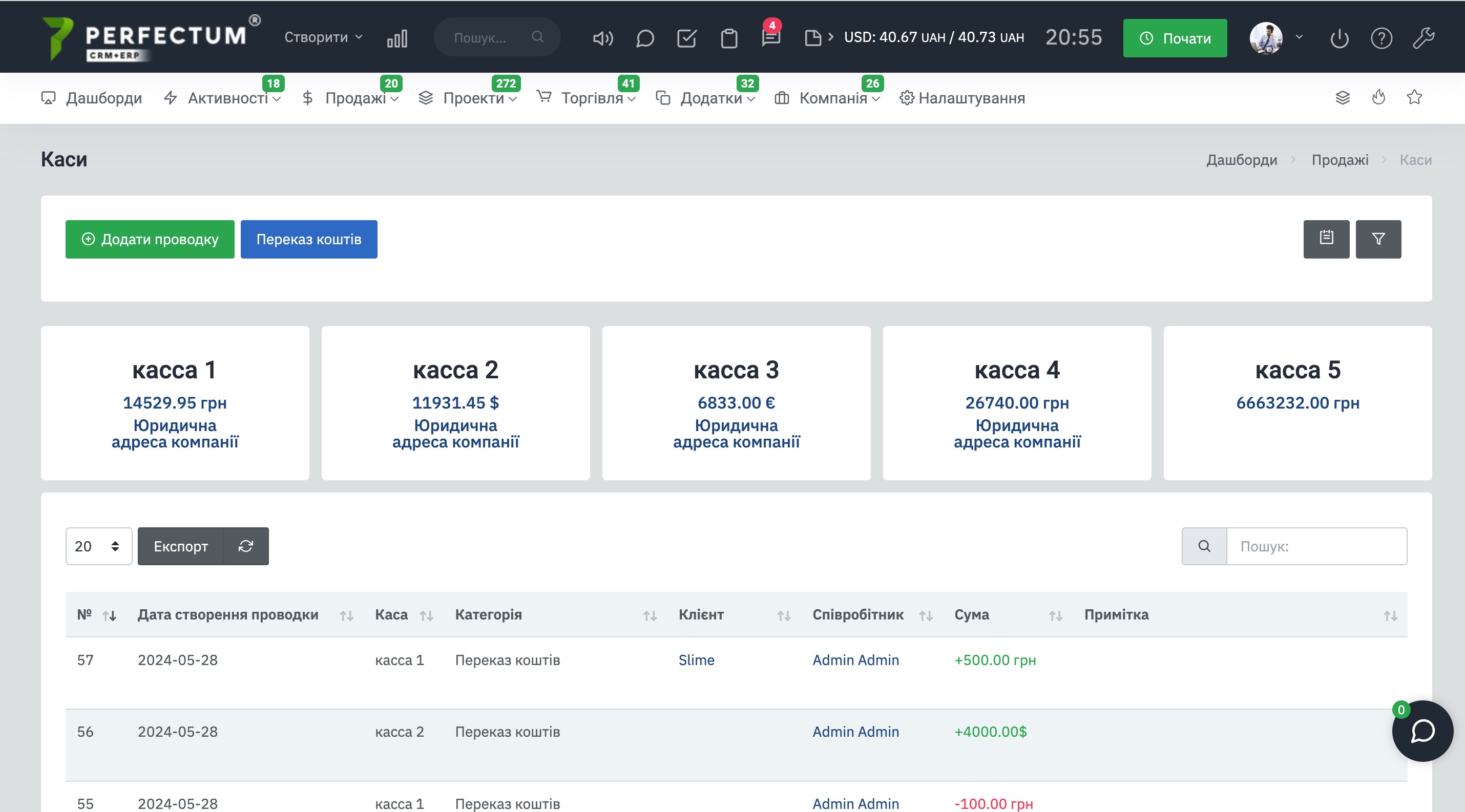Expand the Торгівля menu
Screen dimensions: 1465x812
(587, 98)
